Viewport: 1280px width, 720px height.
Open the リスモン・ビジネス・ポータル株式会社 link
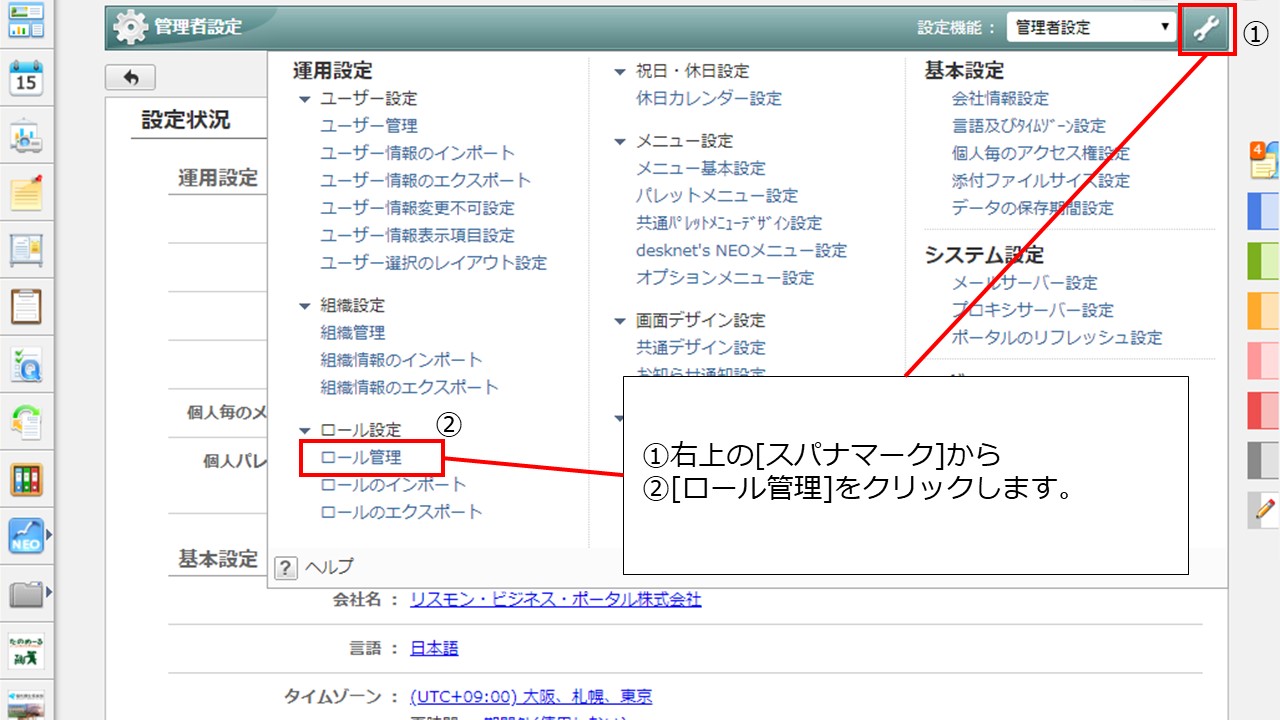pyautogui.click(x=555, y=600)
